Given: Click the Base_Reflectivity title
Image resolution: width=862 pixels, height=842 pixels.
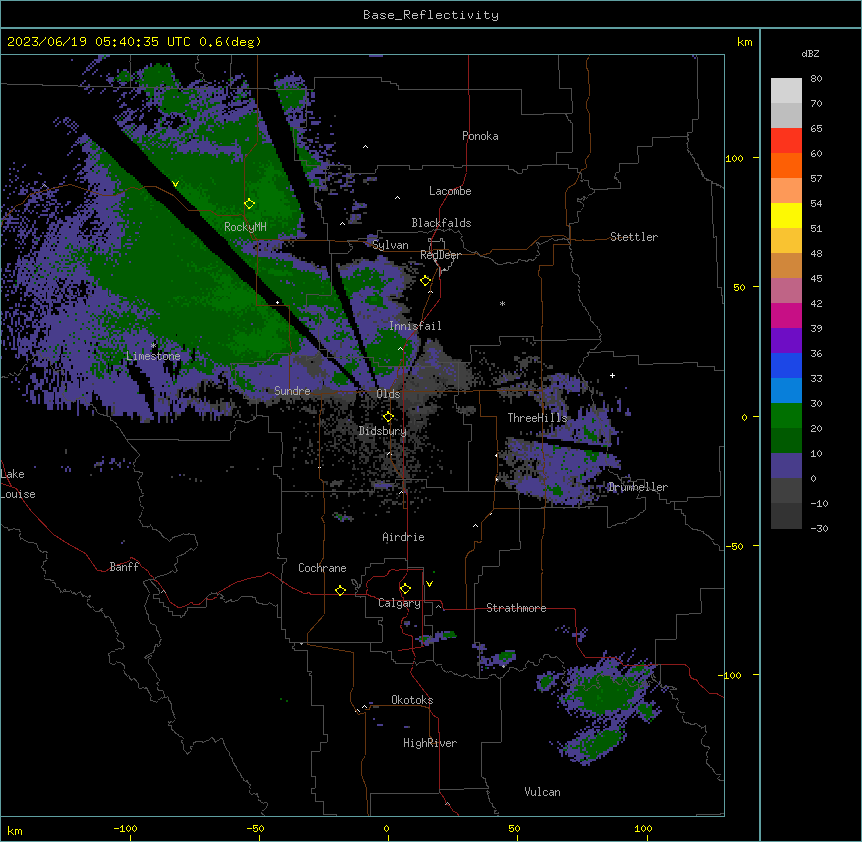Looking at the screenshot, I should (431, 15).
